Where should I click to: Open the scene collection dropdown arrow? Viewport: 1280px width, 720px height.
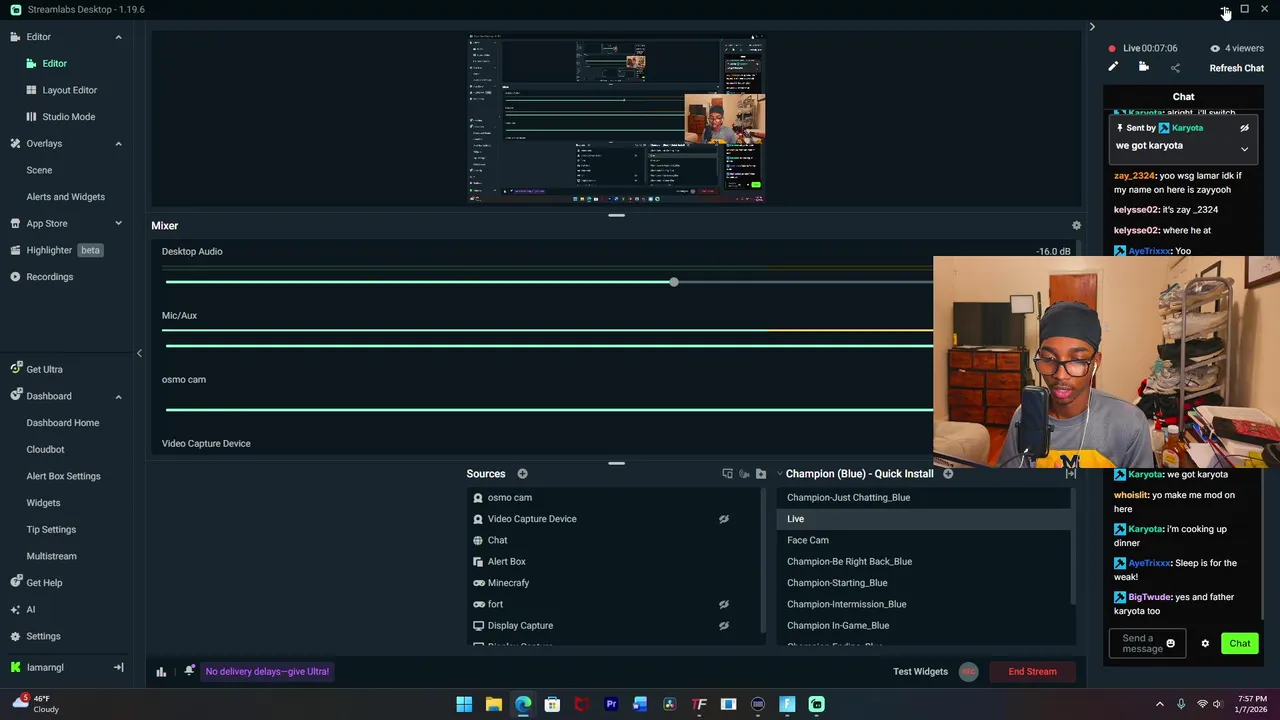pyautogui.click(x=779, y=474)
